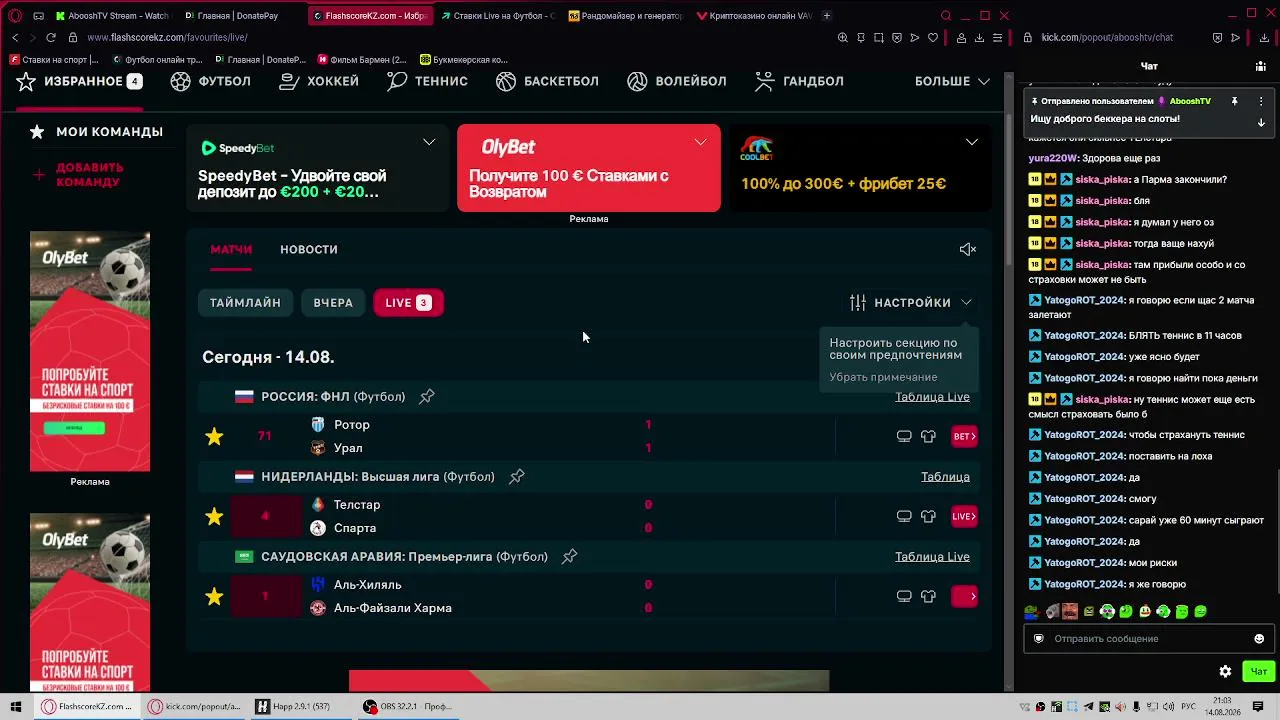Open lineups shirt icon for Телстар – Спарта
Image resolution: width=1280 pixels, height=720 pixels.
click(x=928, y=516)
